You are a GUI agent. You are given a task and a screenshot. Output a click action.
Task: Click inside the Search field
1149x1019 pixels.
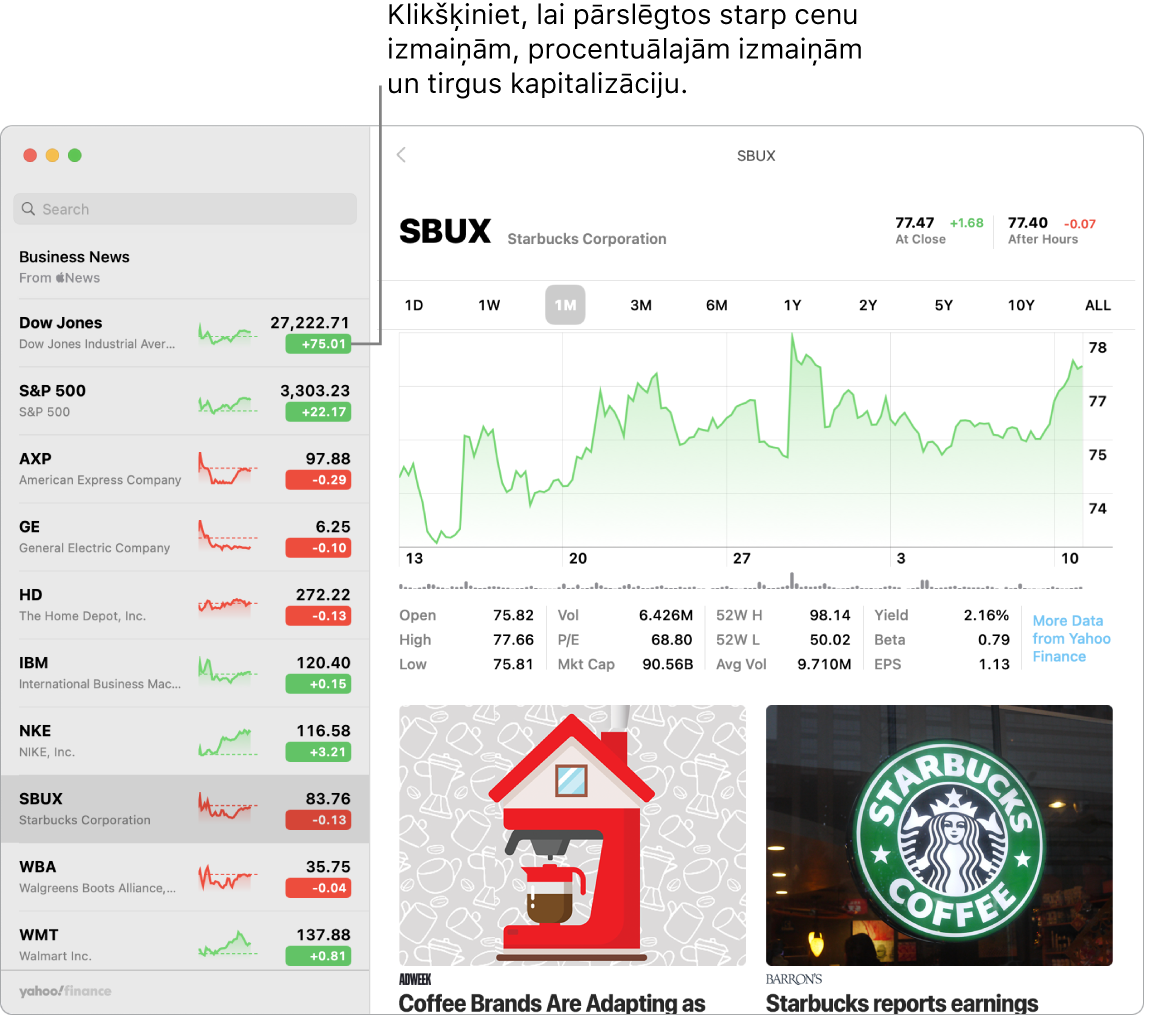(185, 209)
